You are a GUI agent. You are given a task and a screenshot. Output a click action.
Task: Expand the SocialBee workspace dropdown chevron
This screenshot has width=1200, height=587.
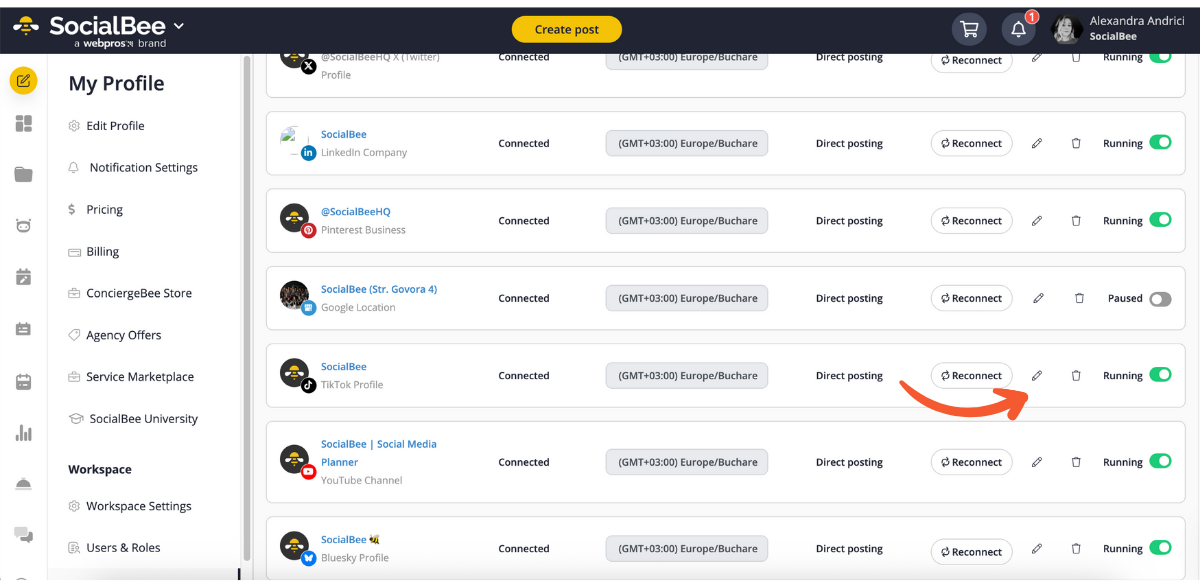click(179, 26)
